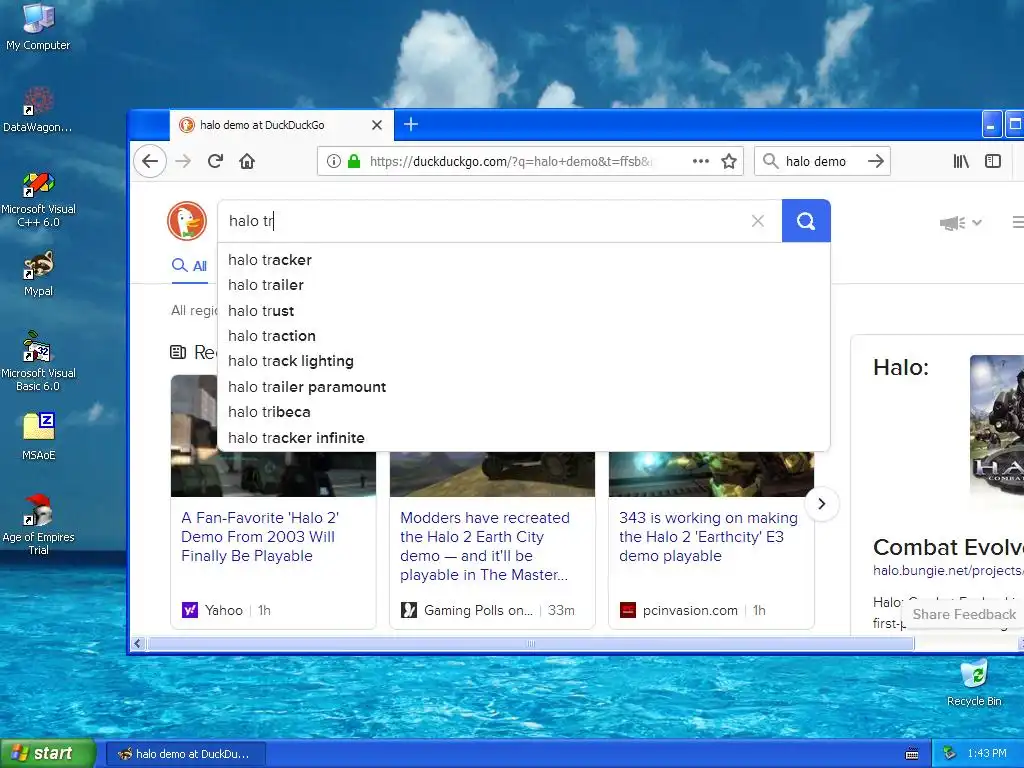Click the DuckDuckGo duck logo
Viewport: 1024px width, 768px height.
pyautogui.click(x=187, y=221)
